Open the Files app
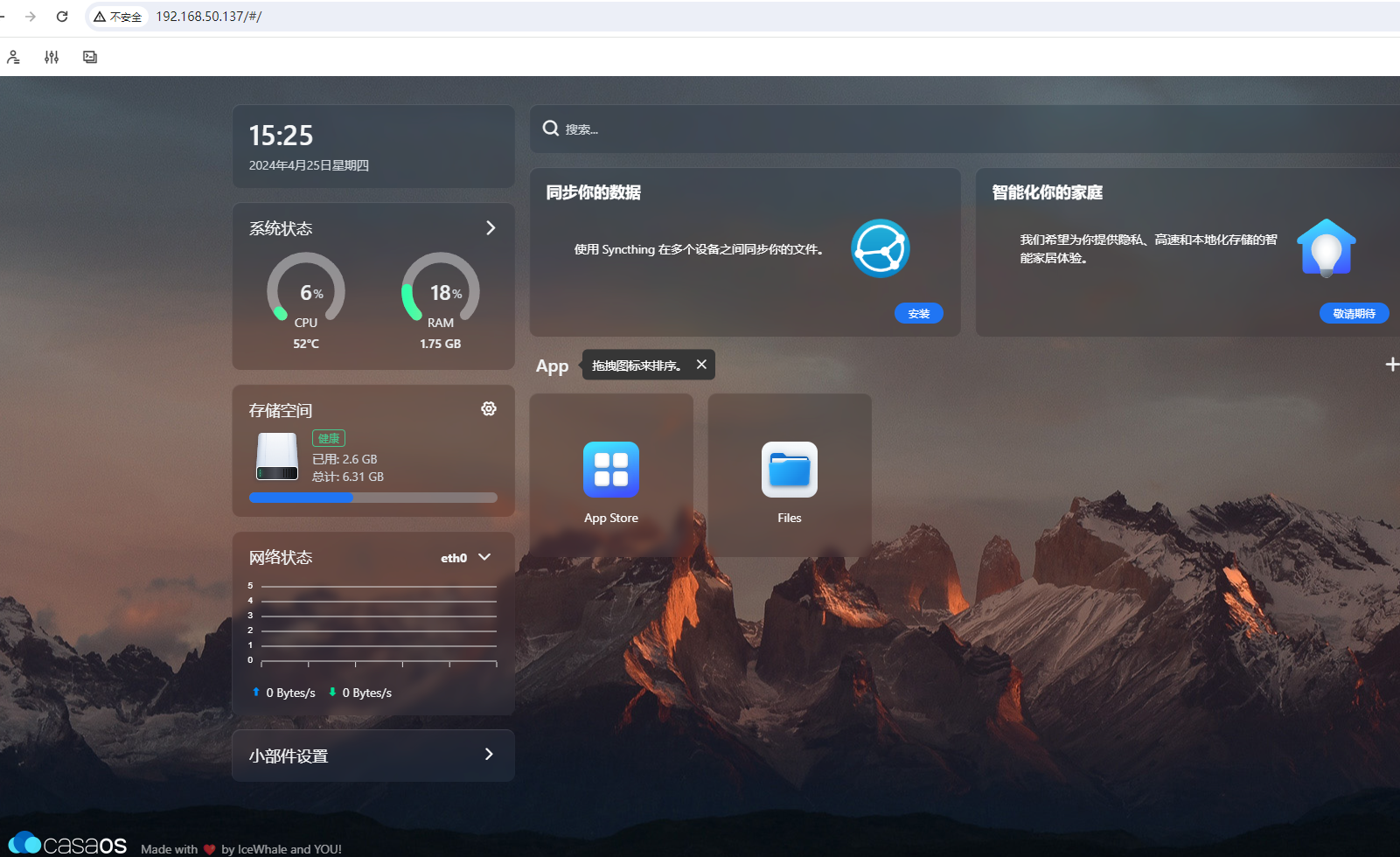1400x857 pixels. click(x=789, y=470)
